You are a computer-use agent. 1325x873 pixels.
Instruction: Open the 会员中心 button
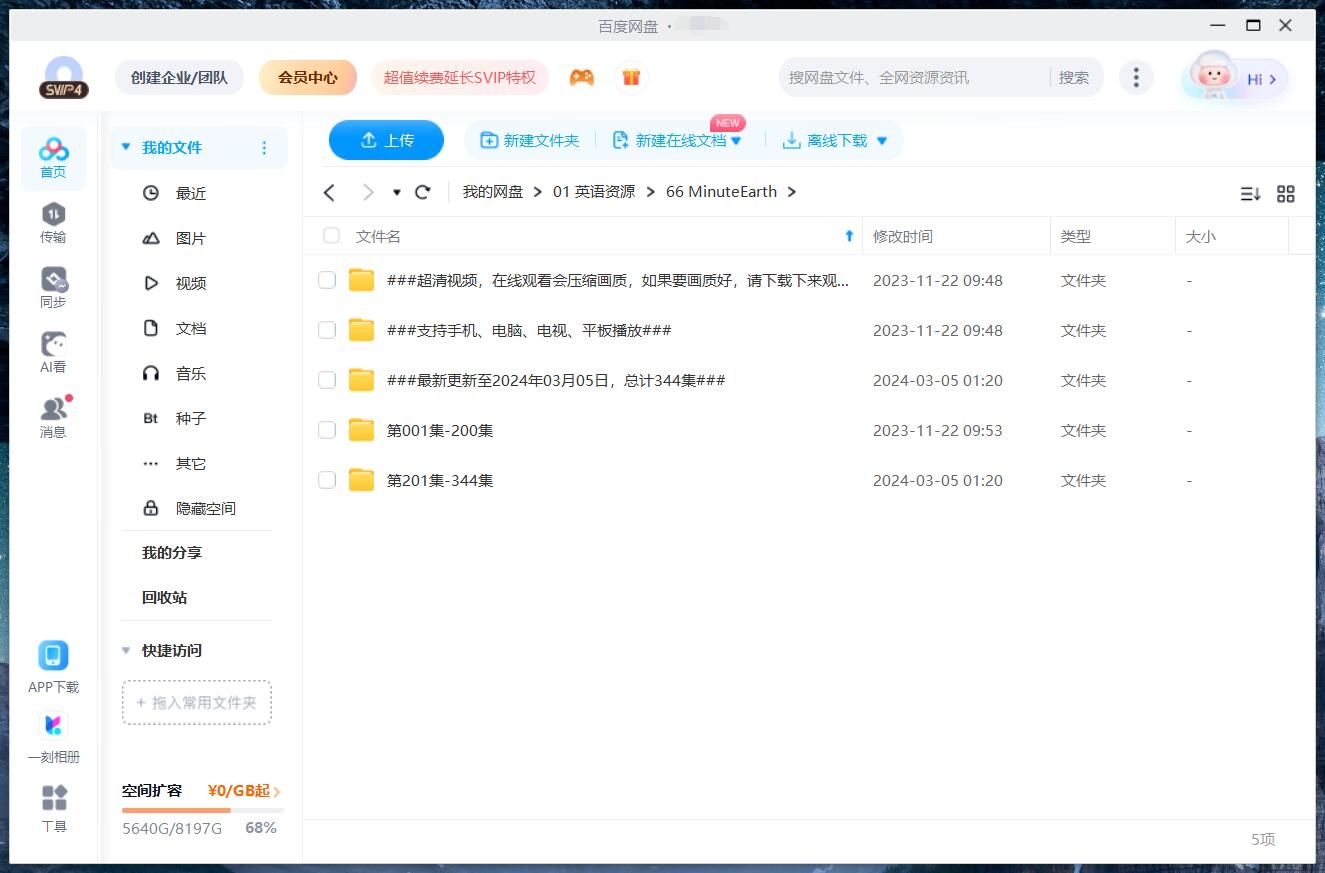308,77
